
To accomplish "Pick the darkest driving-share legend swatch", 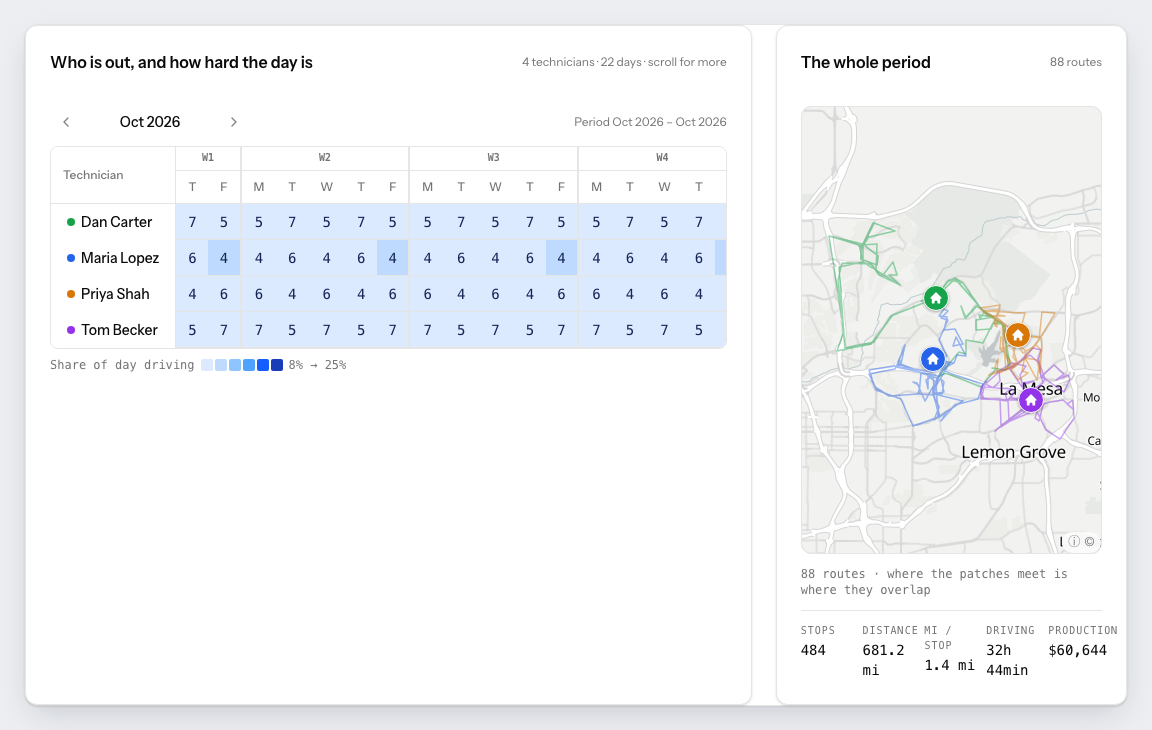I will click(277, 365).
